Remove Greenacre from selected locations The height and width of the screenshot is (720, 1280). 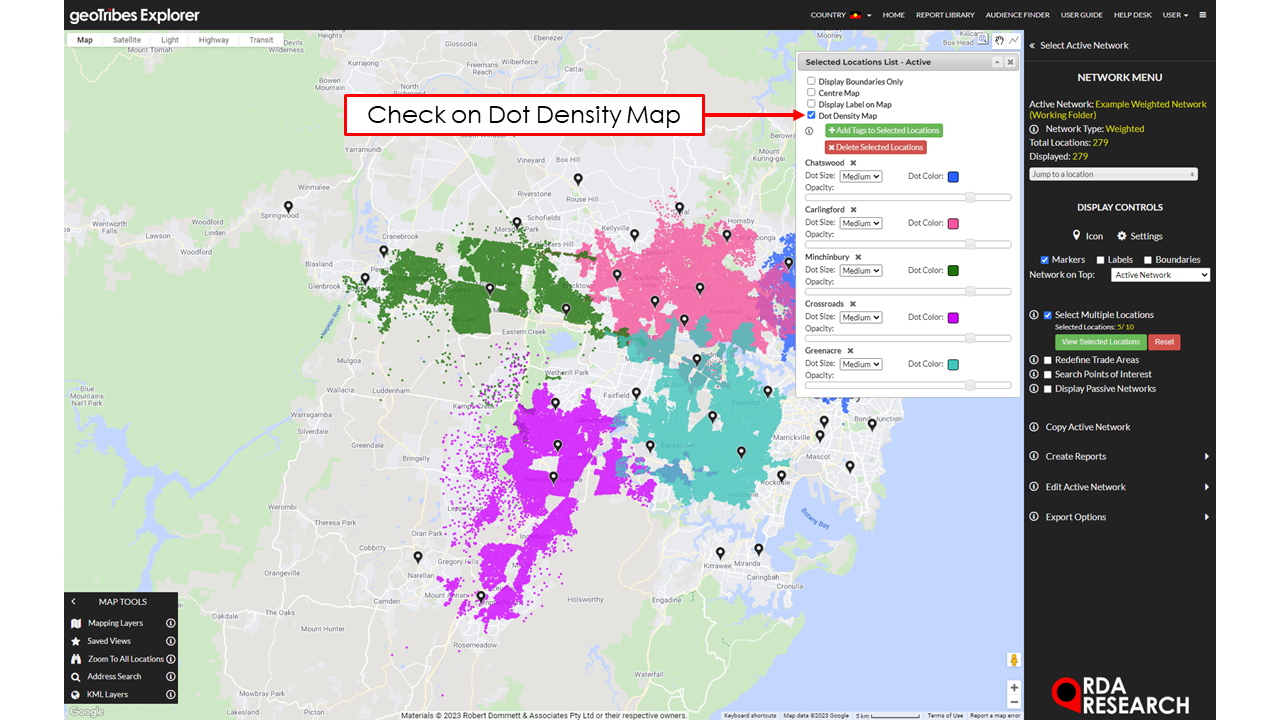(851, 351)
